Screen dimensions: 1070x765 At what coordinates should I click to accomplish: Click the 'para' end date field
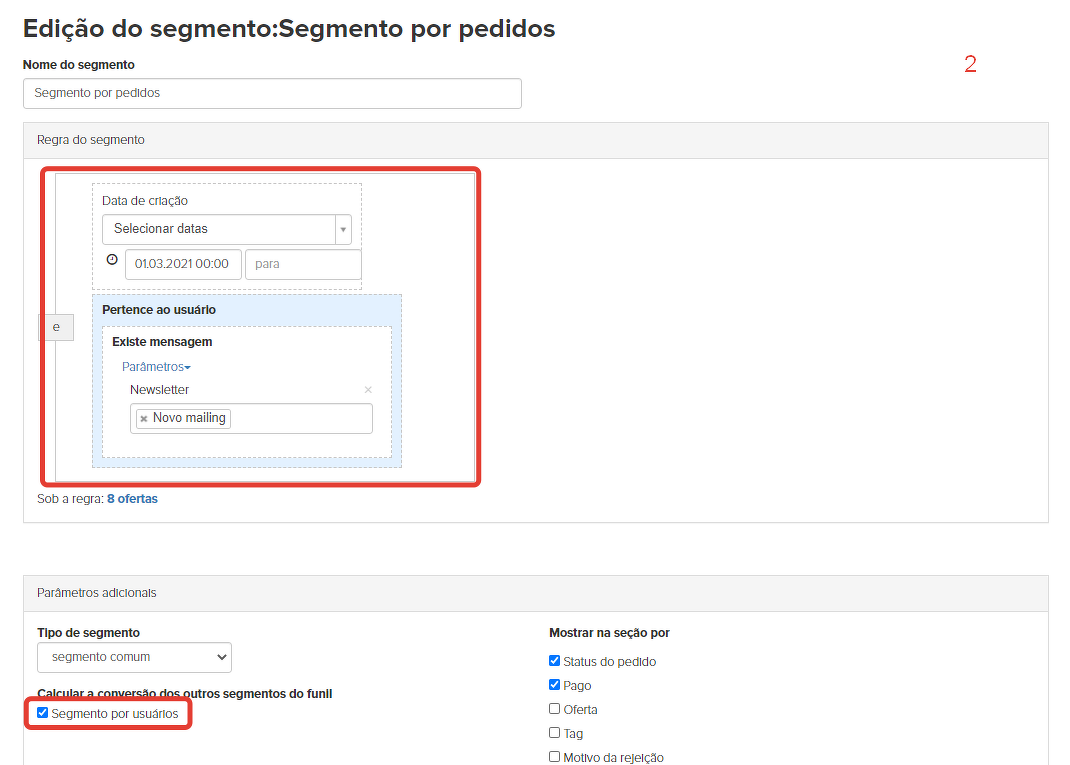[x=302, y=264]
